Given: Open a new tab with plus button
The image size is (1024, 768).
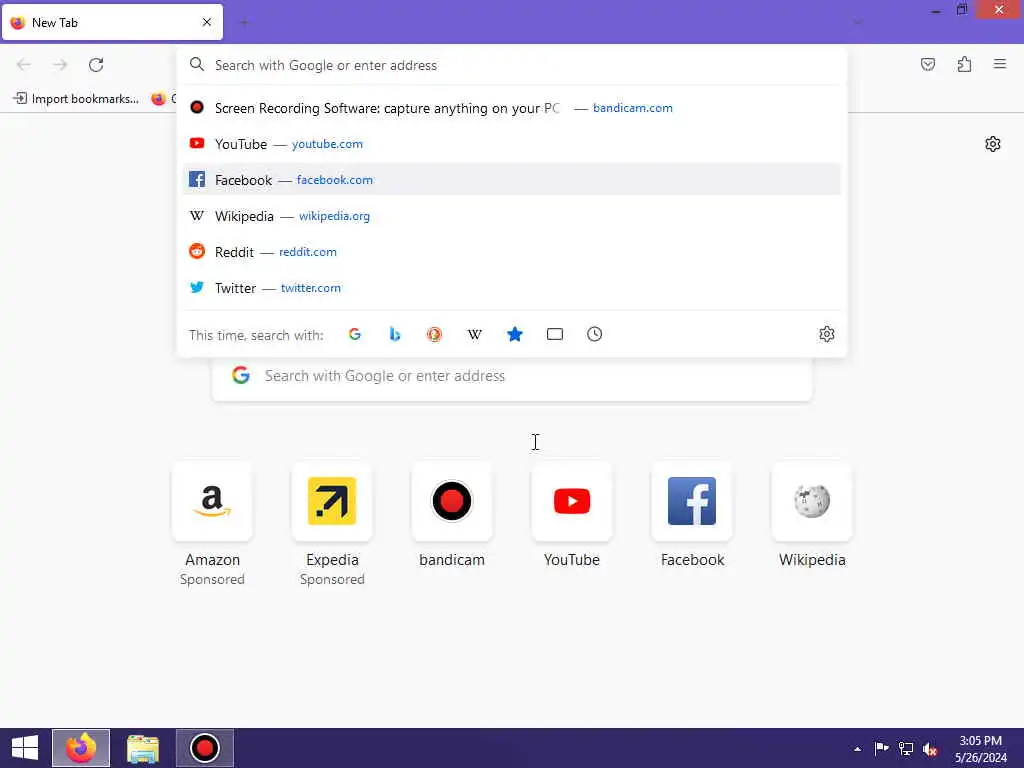Looking at the screenshot, I should tap(244, 22).
